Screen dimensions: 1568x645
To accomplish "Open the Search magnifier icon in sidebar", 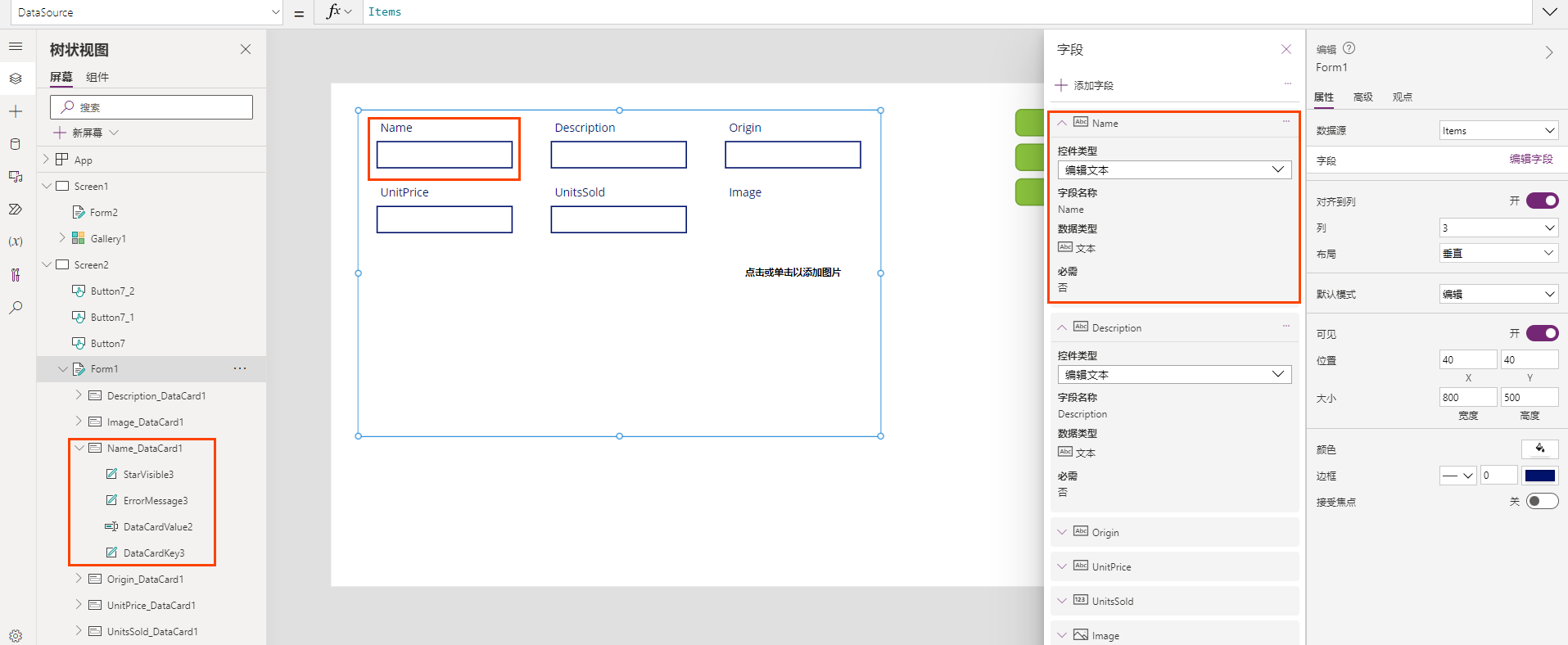I will pyautogui.click(x=16, y=308).
